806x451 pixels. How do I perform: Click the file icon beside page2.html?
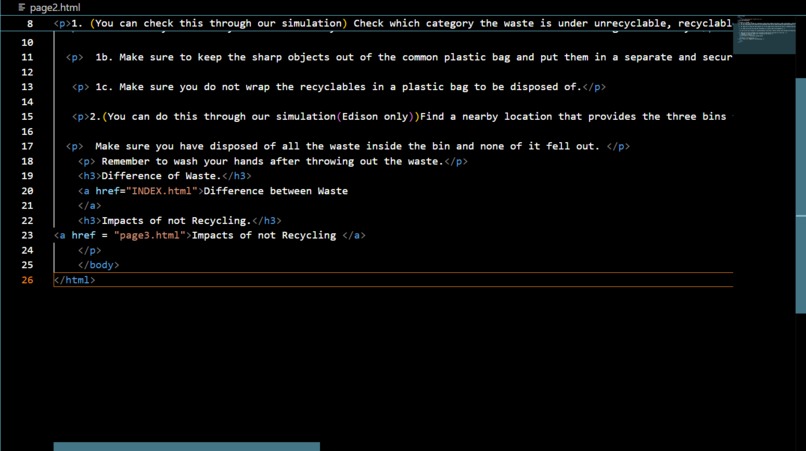pos(22,7)
